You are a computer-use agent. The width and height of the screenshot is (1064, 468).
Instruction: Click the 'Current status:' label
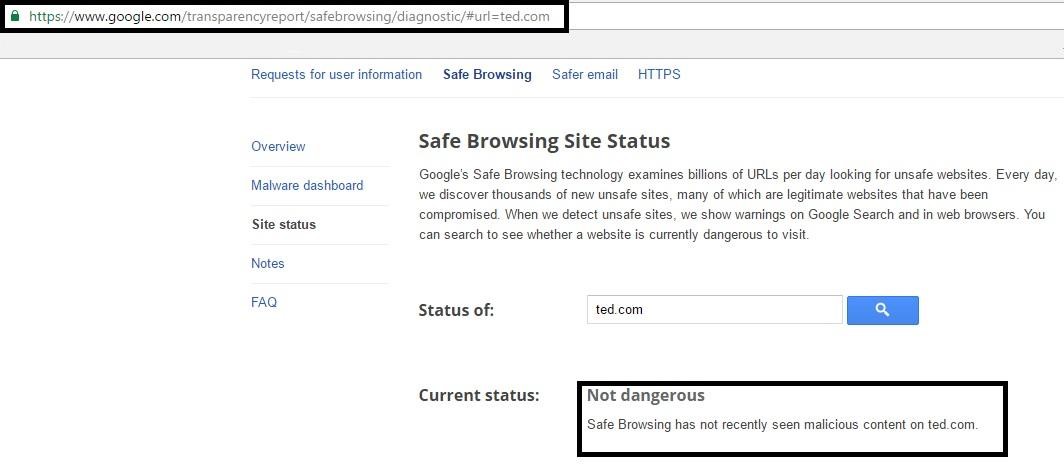(x=479, y=395)
